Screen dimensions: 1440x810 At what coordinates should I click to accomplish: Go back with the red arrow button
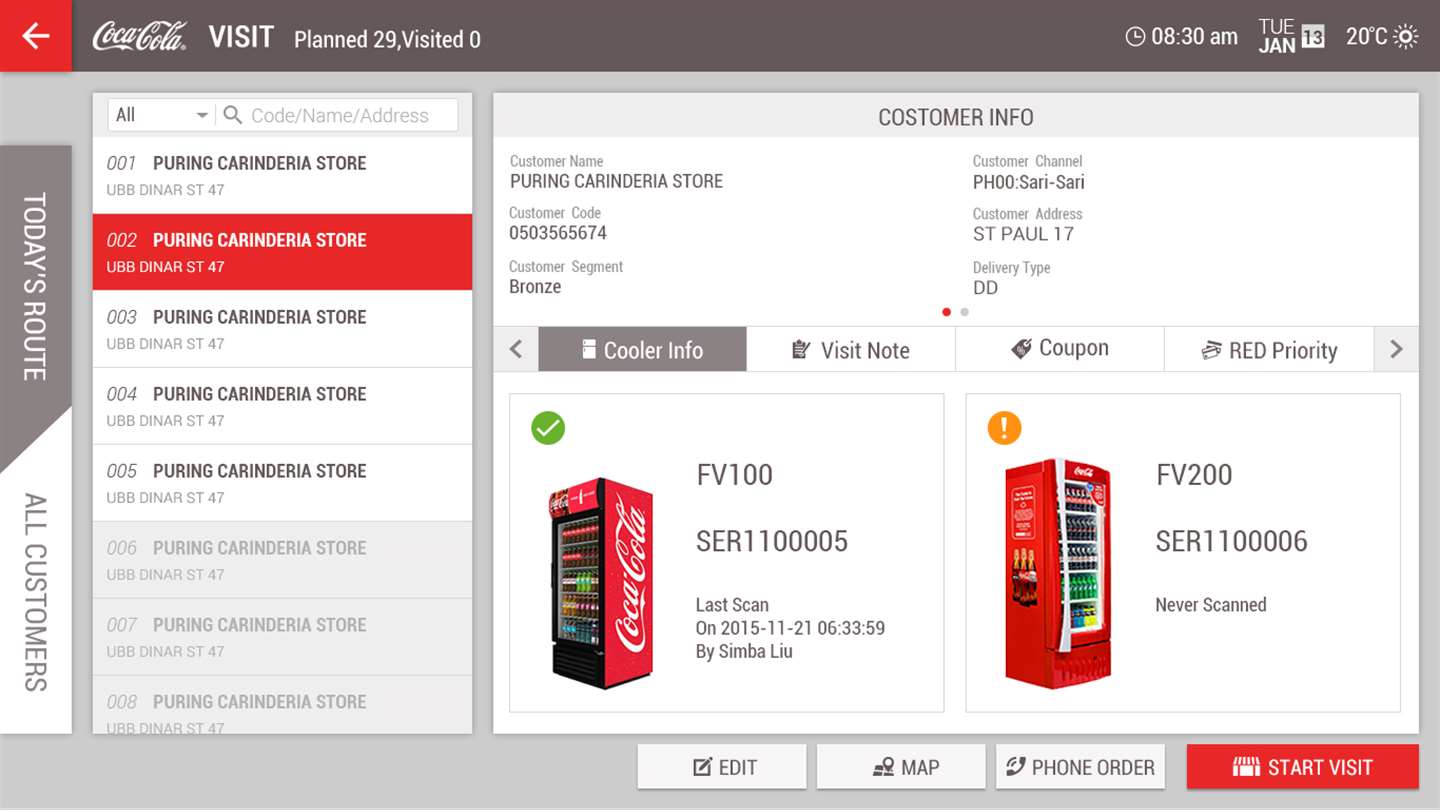coord(36,36)
